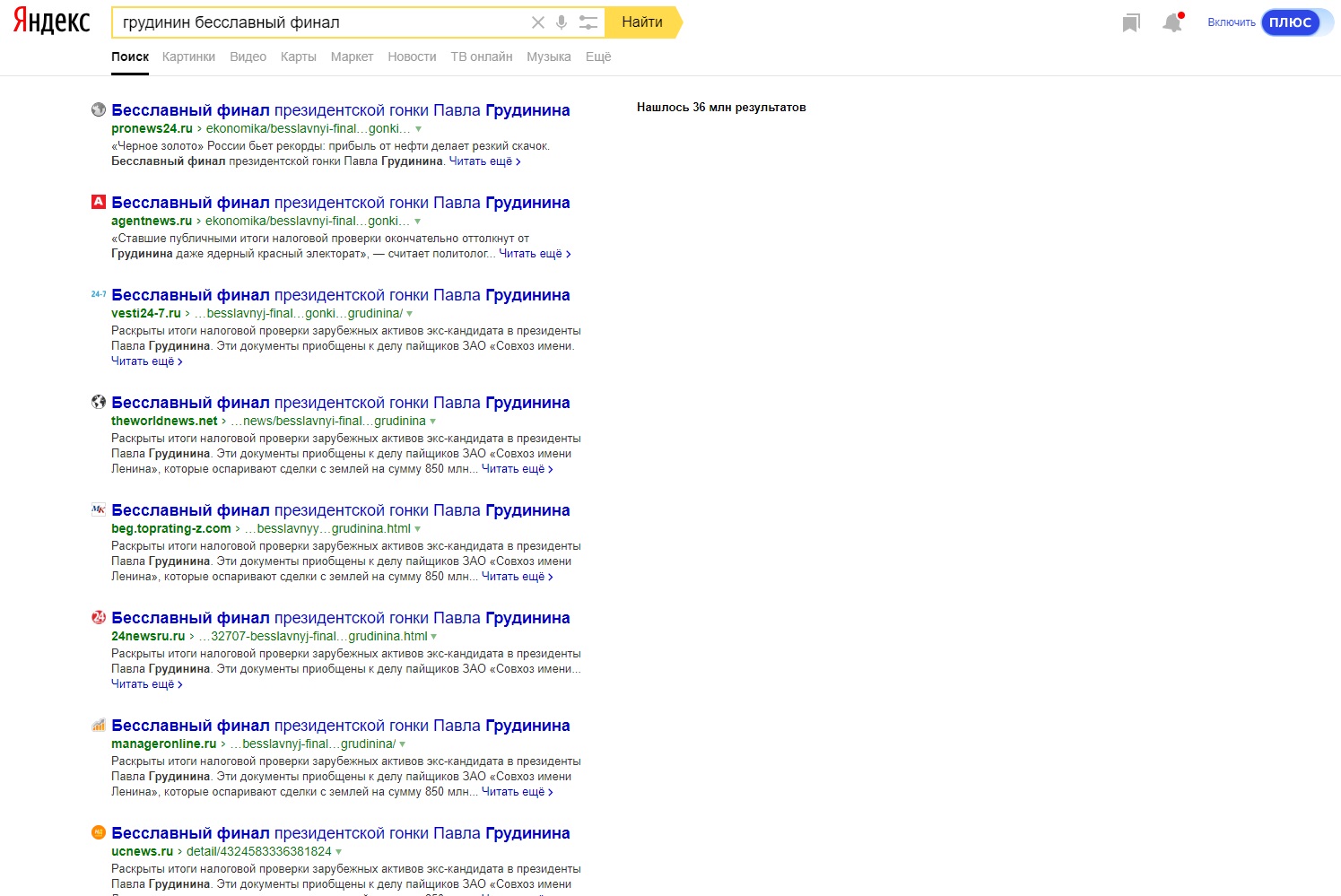
Task: Click vesti24-7.ru favicon
Action: point(99,294)
